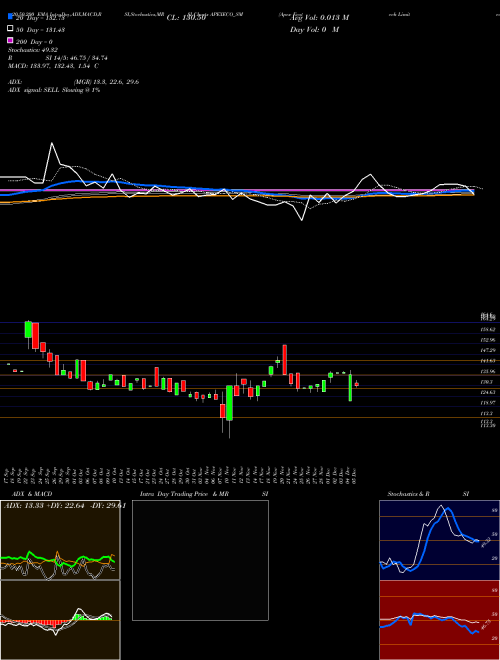Open the ADX indicator chart panel

(x=60, y=540)
